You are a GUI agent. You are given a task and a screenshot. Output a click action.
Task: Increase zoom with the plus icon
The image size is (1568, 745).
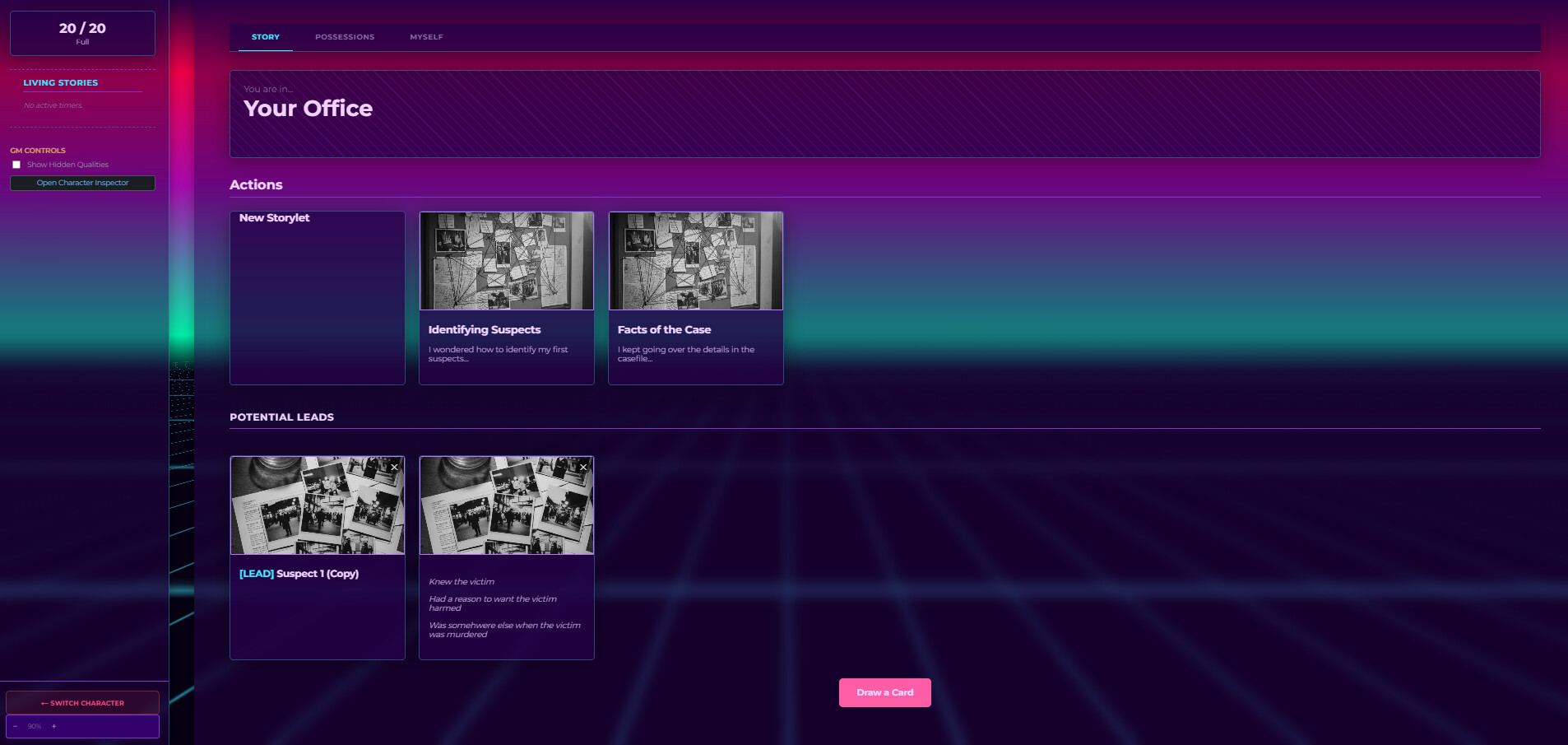click(x=54, y=726)
